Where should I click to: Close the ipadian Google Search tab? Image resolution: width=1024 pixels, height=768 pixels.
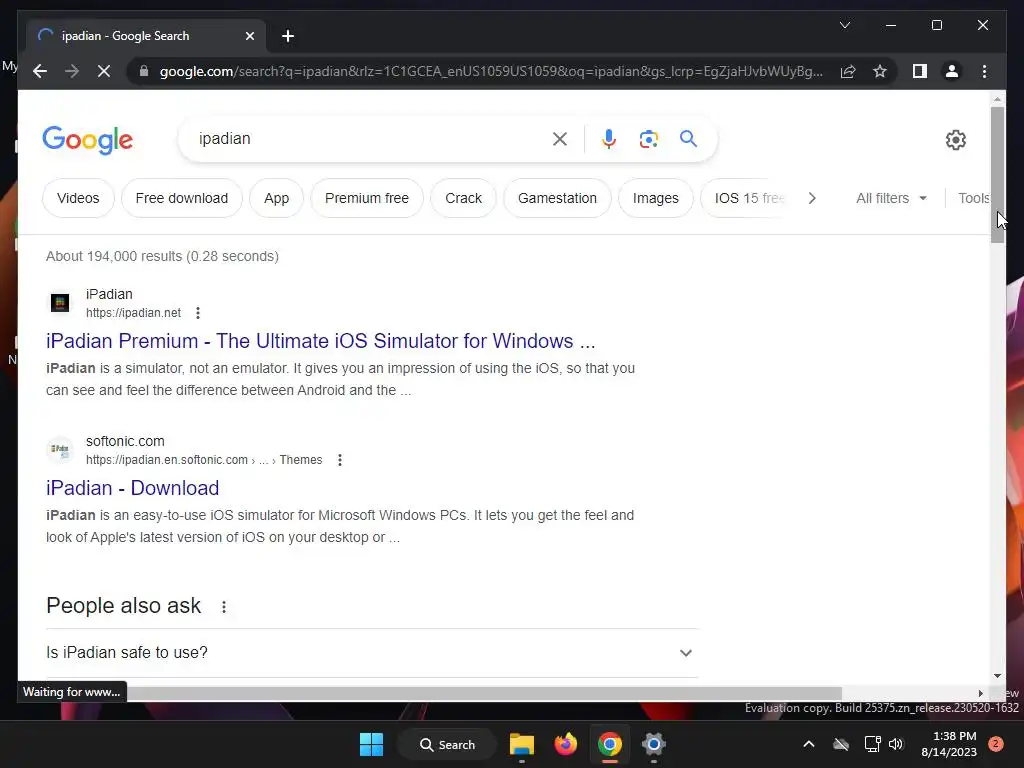249,36
